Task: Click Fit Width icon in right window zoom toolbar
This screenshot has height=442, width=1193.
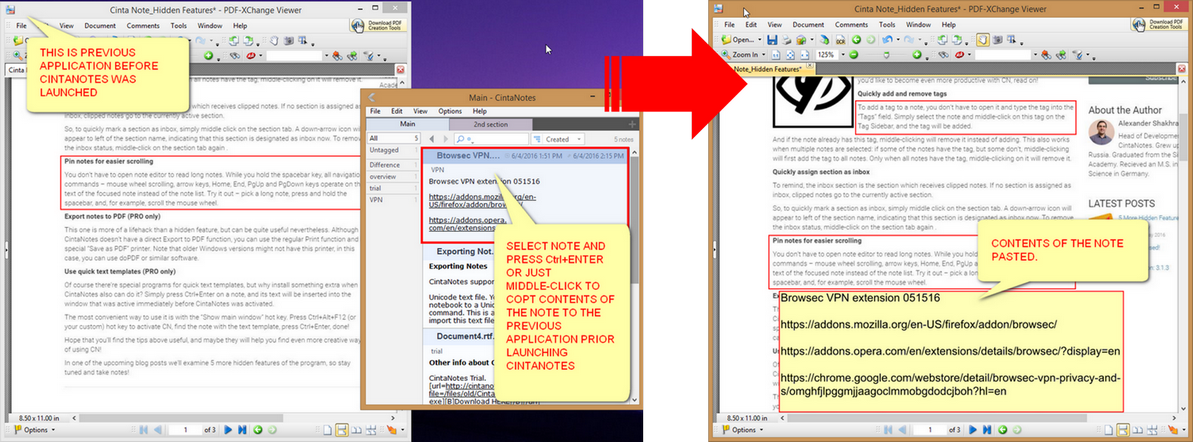Action: [x=804, y=55]
